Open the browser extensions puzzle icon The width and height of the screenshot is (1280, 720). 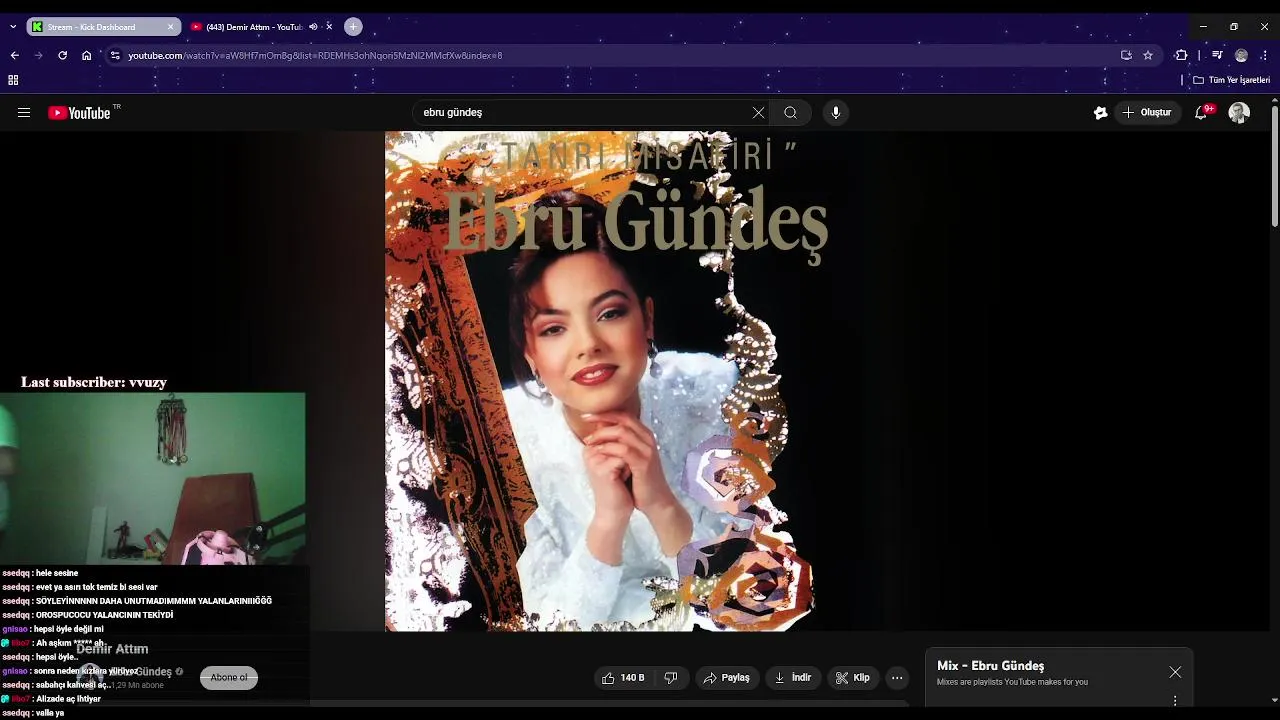[x=1182, y=56]
